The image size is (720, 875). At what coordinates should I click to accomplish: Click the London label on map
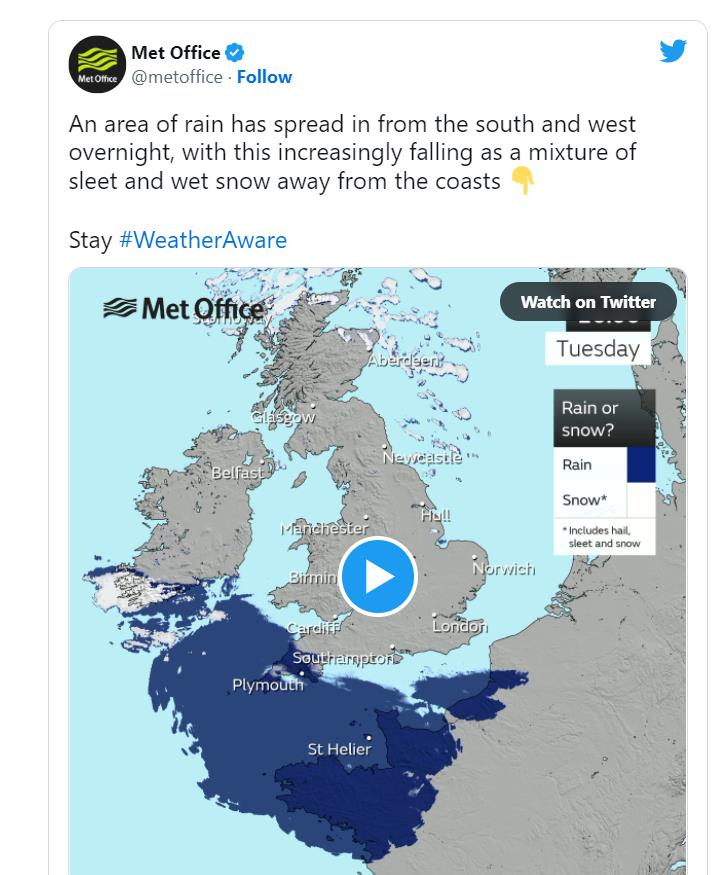click(460, 627)
